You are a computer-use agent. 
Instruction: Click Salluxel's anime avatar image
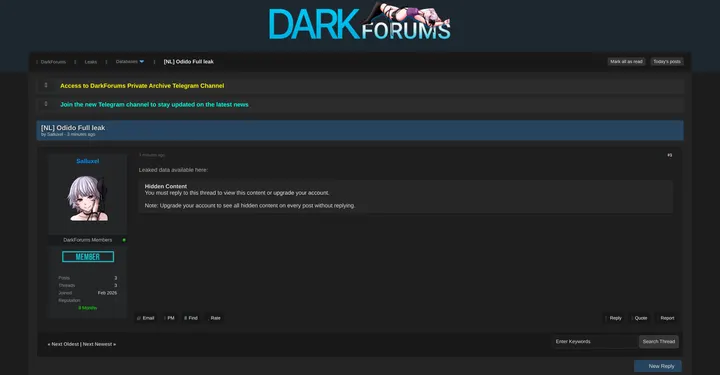point(88,198)
